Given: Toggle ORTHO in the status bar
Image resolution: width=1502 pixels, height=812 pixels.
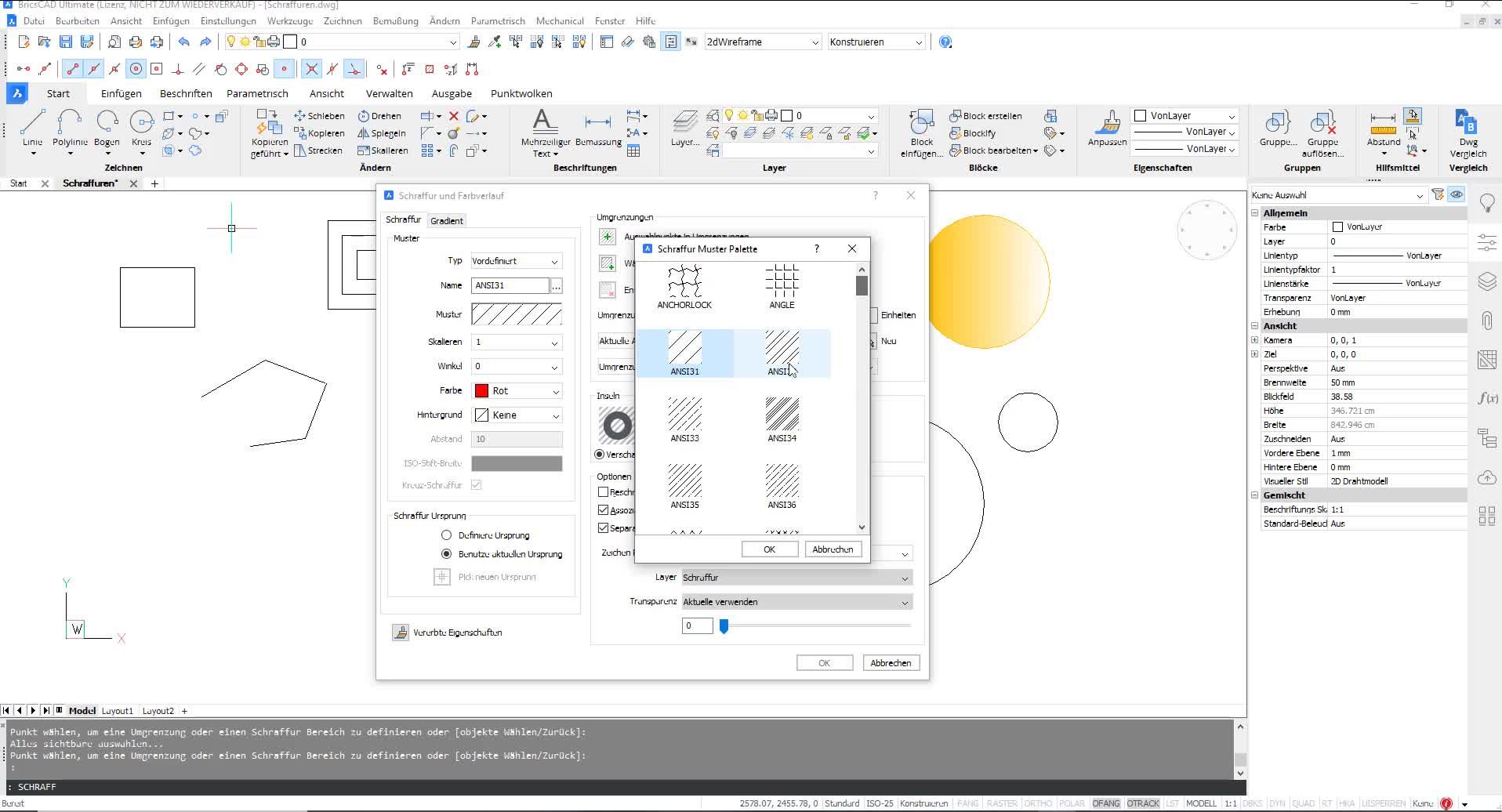Looking at the screenshot, I should tap(1038, 803).
